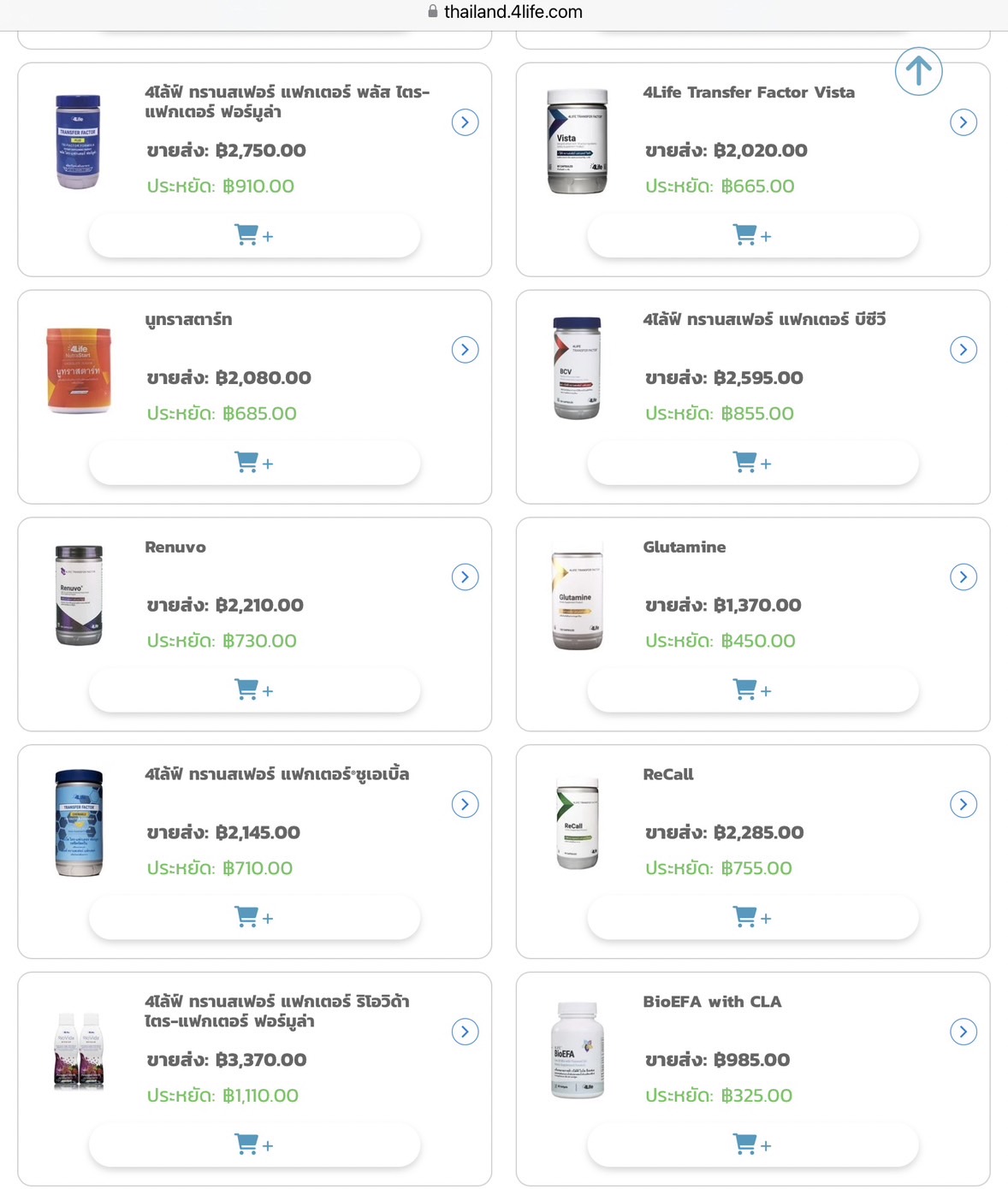This screenshot has width=1008, height=1189.
Task: Click the scroll-to-top arrow icon
Action: (918, 71)
